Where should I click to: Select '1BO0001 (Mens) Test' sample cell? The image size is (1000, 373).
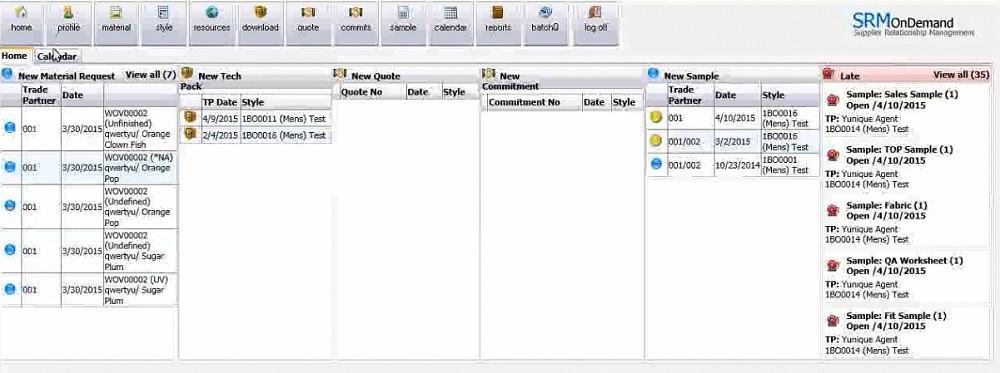[x=790, y=165]
